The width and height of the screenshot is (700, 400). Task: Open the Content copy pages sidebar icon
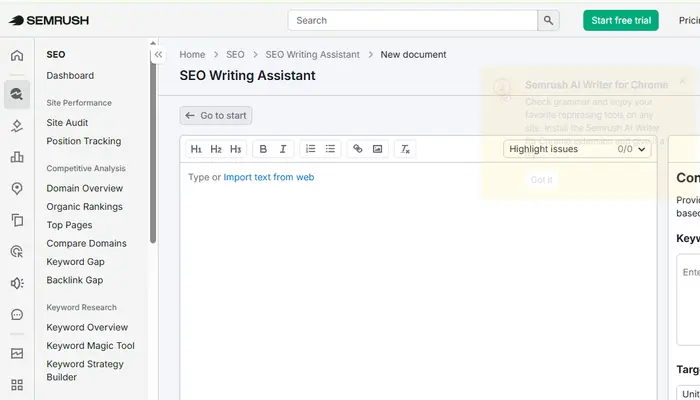pyautogui.click(x=17, y=220)
